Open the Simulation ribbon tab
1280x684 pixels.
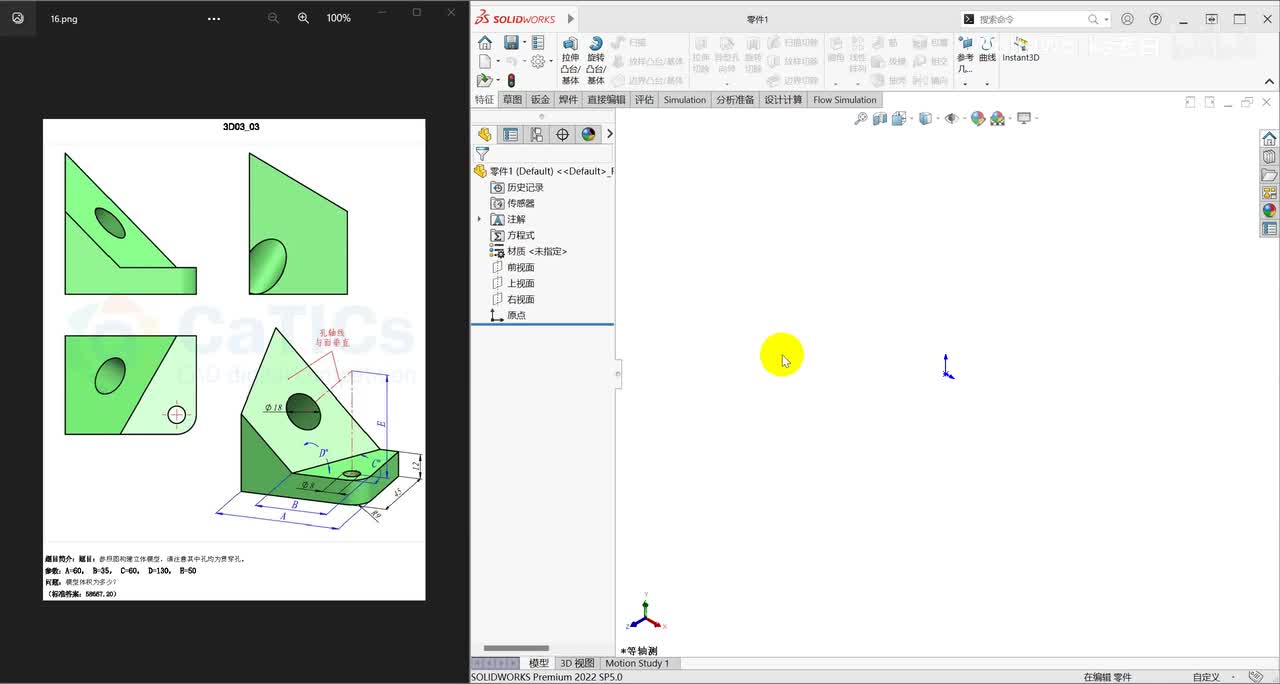click(685, 100)
